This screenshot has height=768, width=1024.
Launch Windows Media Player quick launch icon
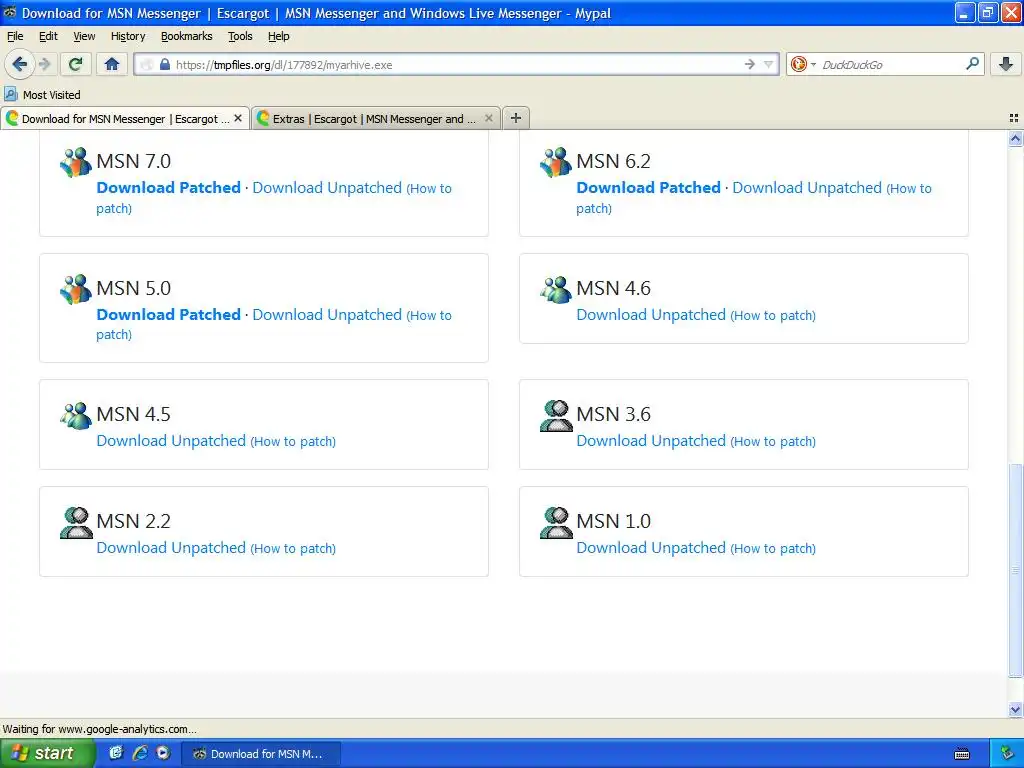click(x=163, y=753)
